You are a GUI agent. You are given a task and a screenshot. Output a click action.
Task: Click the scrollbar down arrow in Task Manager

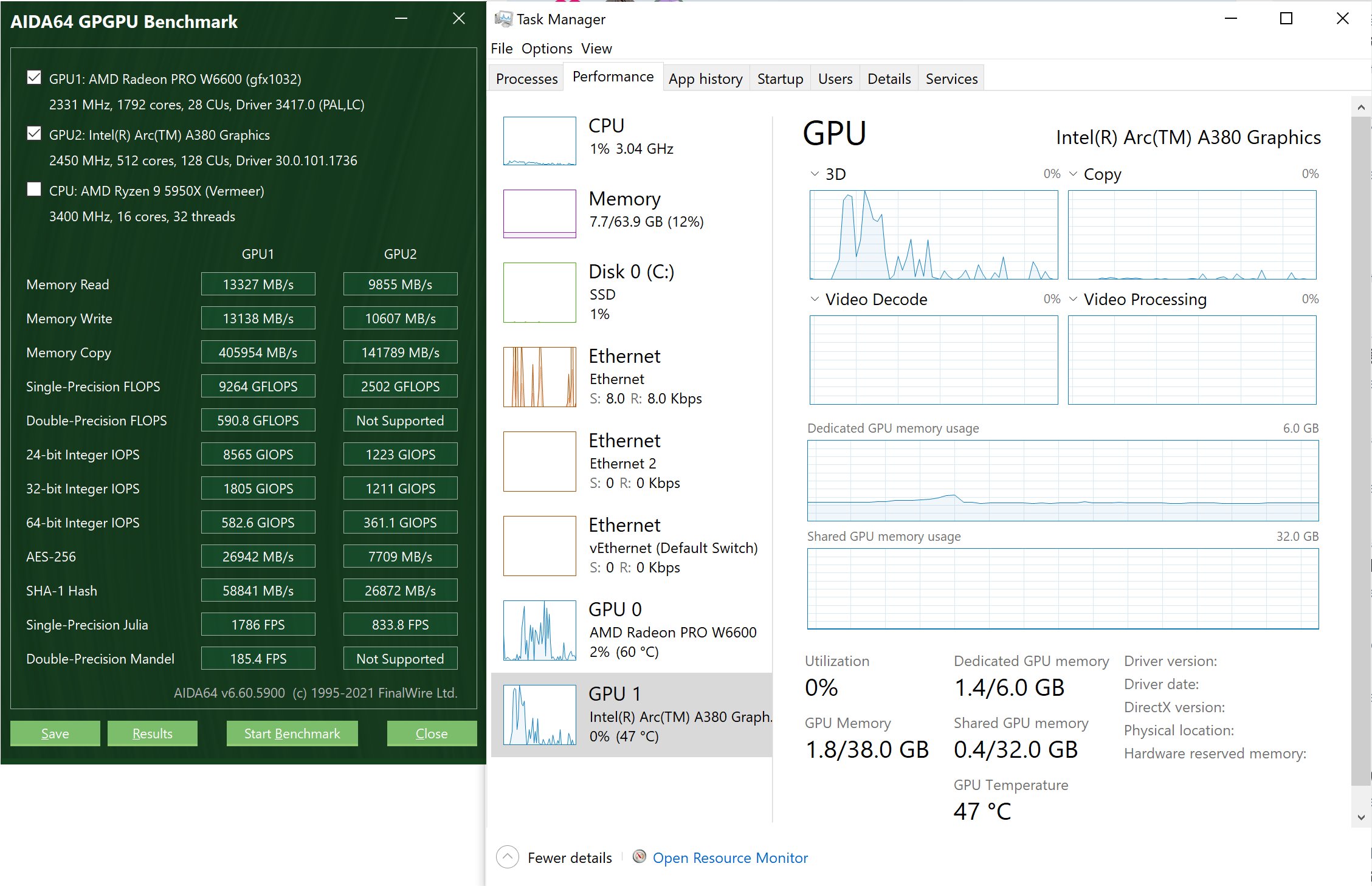(1361, 817)
